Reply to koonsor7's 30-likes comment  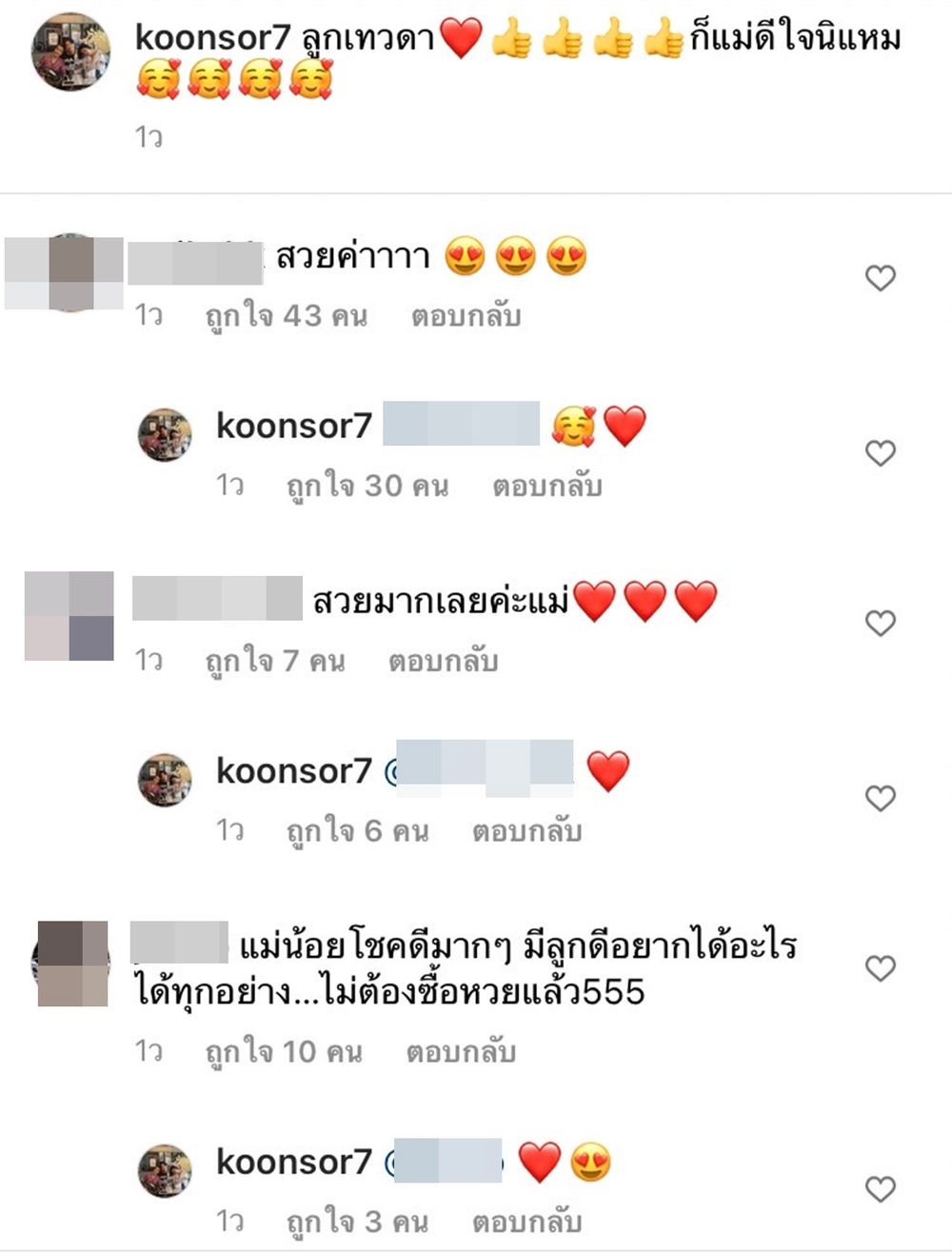pos(547,487)
